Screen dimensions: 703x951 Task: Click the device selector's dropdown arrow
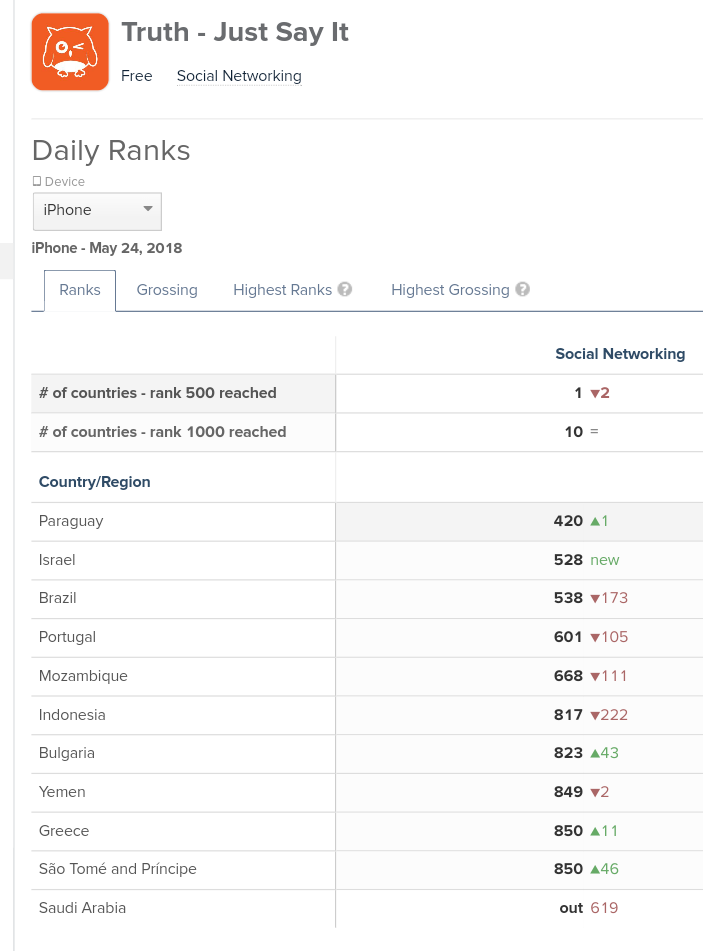[x=147, y=211]
